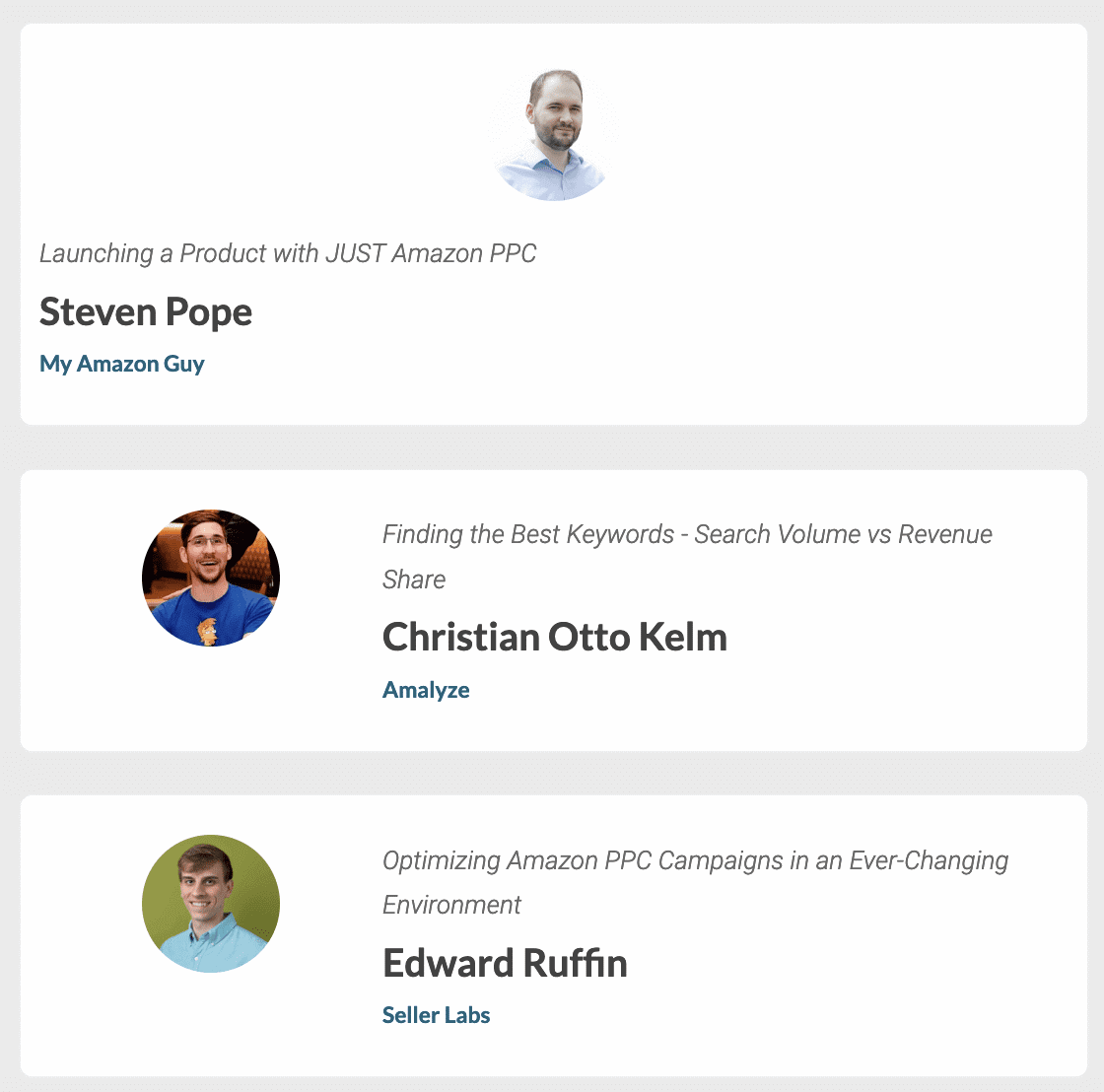Click the Steven Pope name heading
The width and height of the screenshot is (1104, 1092).
[146, 312]
